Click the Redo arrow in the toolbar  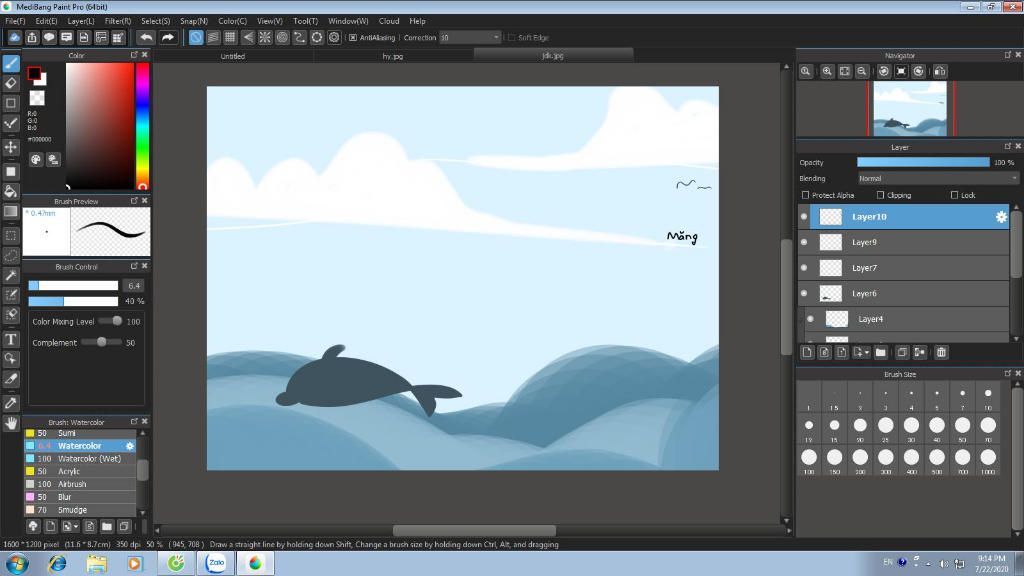[x=168, y=37]
